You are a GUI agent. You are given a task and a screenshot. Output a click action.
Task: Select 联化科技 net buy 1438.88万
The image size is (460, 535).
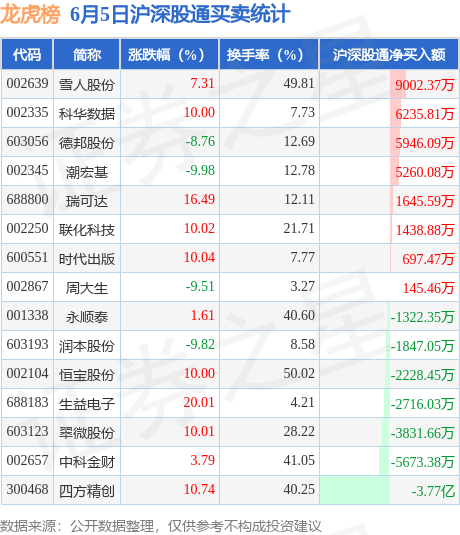425,230
